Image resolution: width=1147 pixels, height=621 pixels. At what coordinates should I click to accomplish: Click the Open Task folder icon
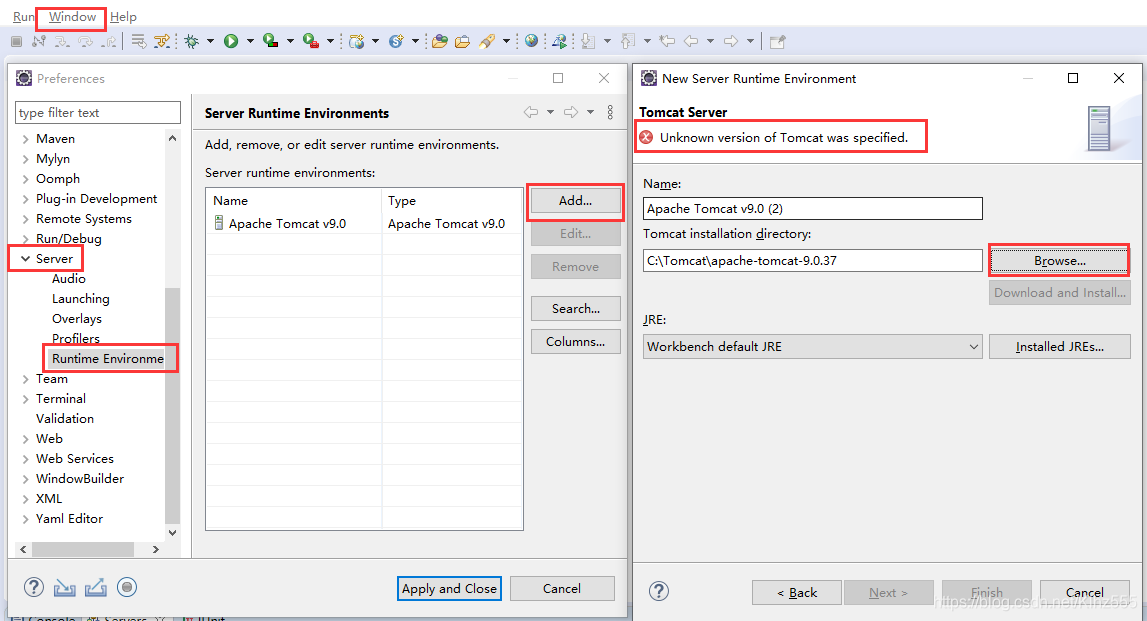click(462, 42)
